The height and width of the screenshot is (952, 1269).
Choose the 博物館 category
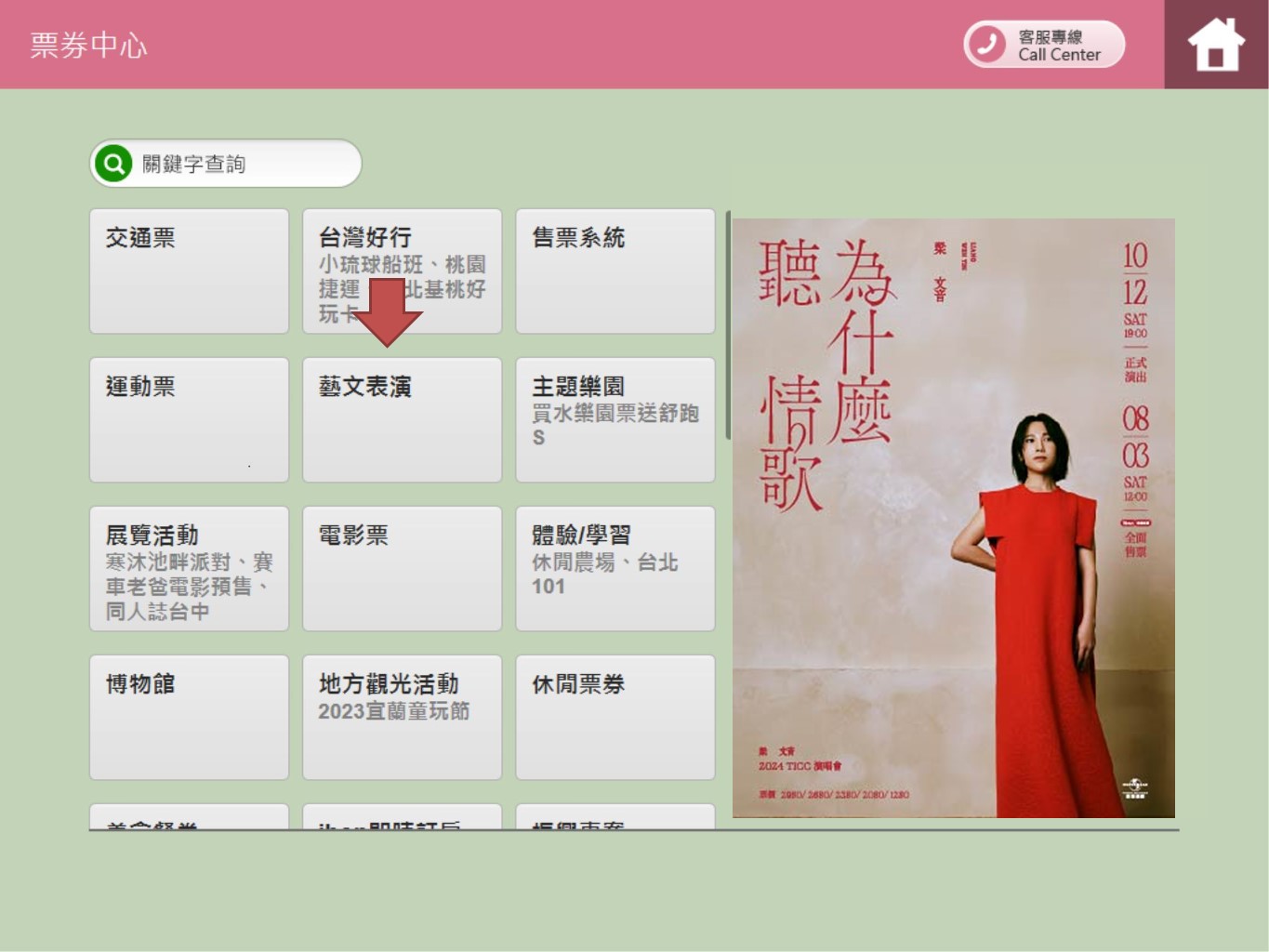pos(189,717)
